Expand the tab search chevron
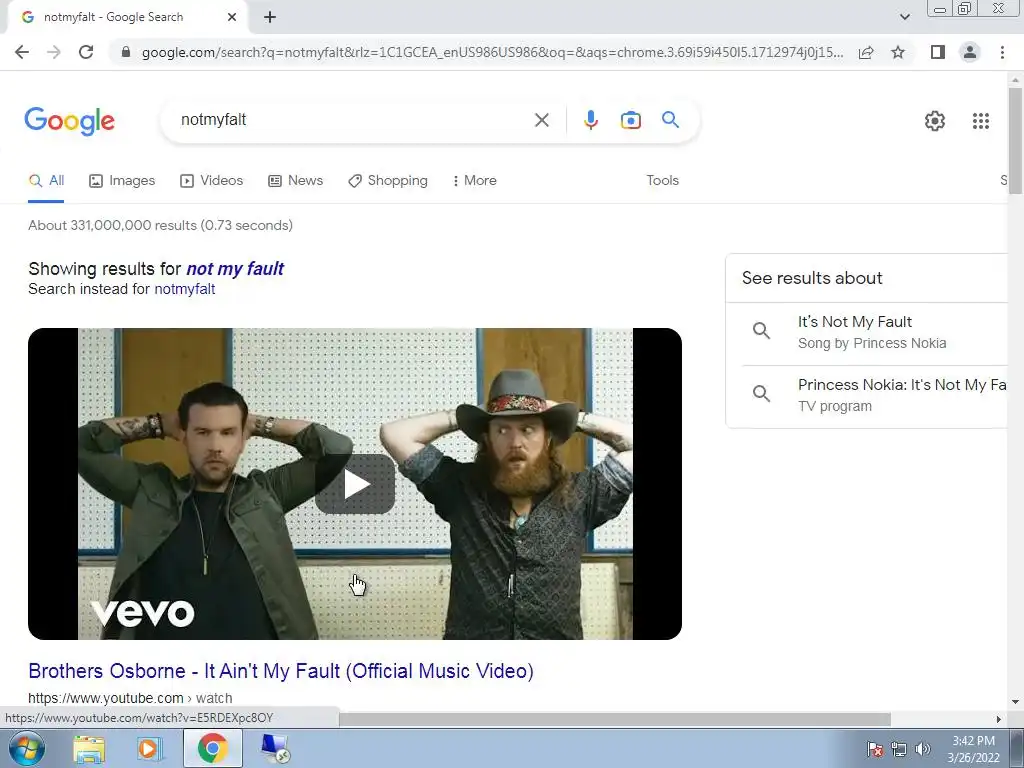The height and width of the screenshot is (768, 1024). coord(904,17)
